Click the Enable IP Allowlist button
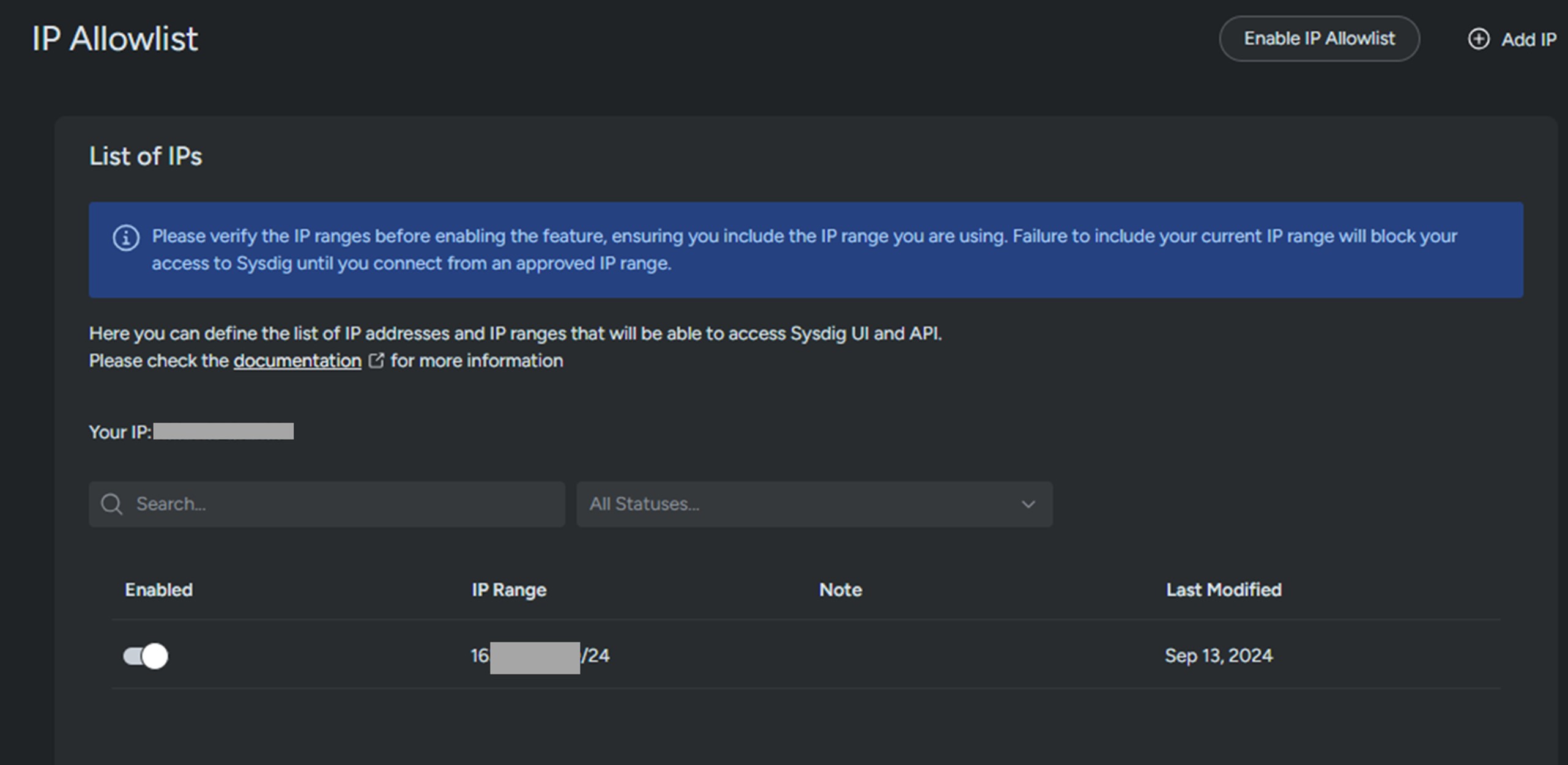 point(1318,39)
